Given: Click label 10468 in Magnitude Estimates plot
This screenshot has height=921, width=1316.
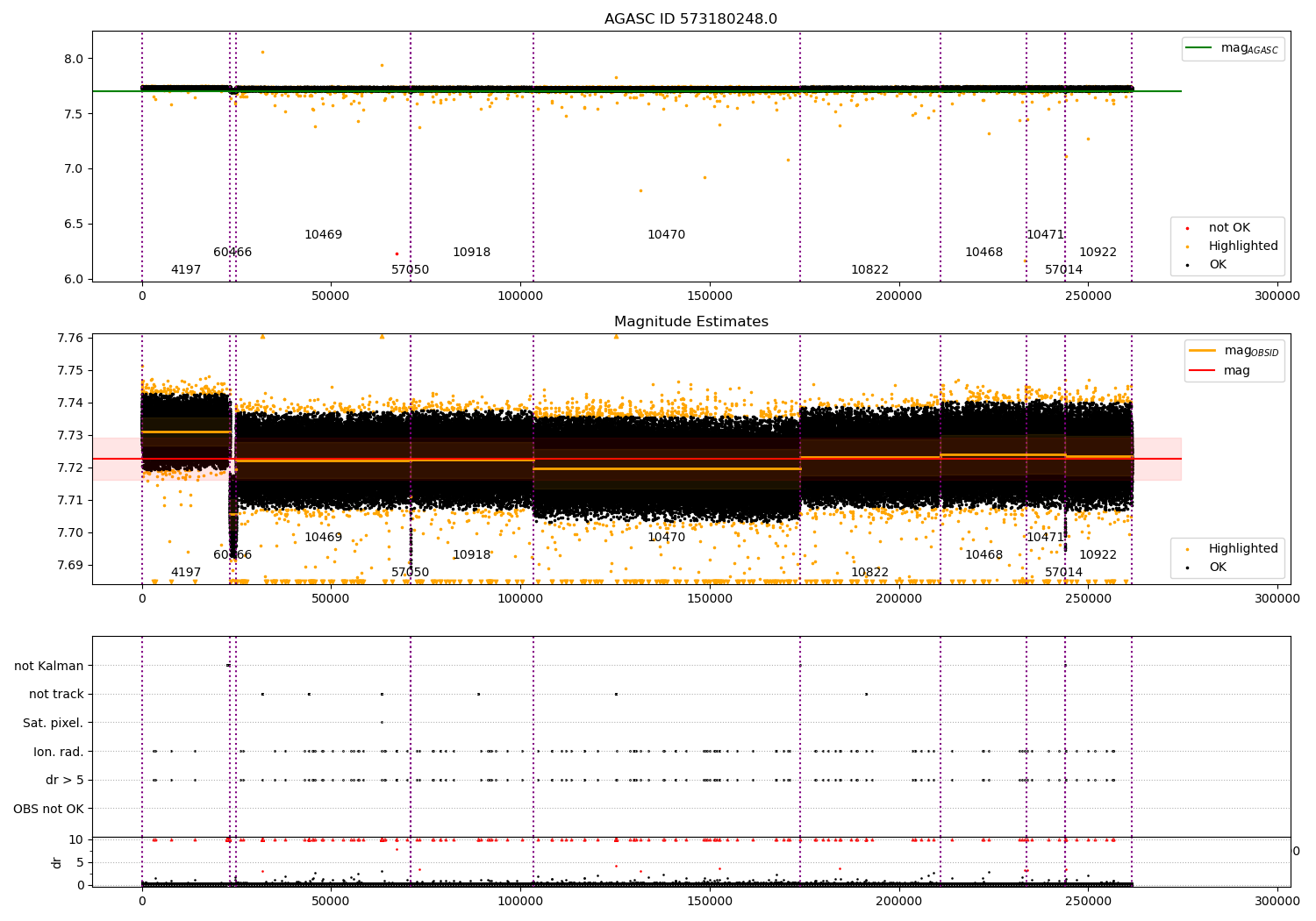Looking at the screenshot, I should 983,555.
